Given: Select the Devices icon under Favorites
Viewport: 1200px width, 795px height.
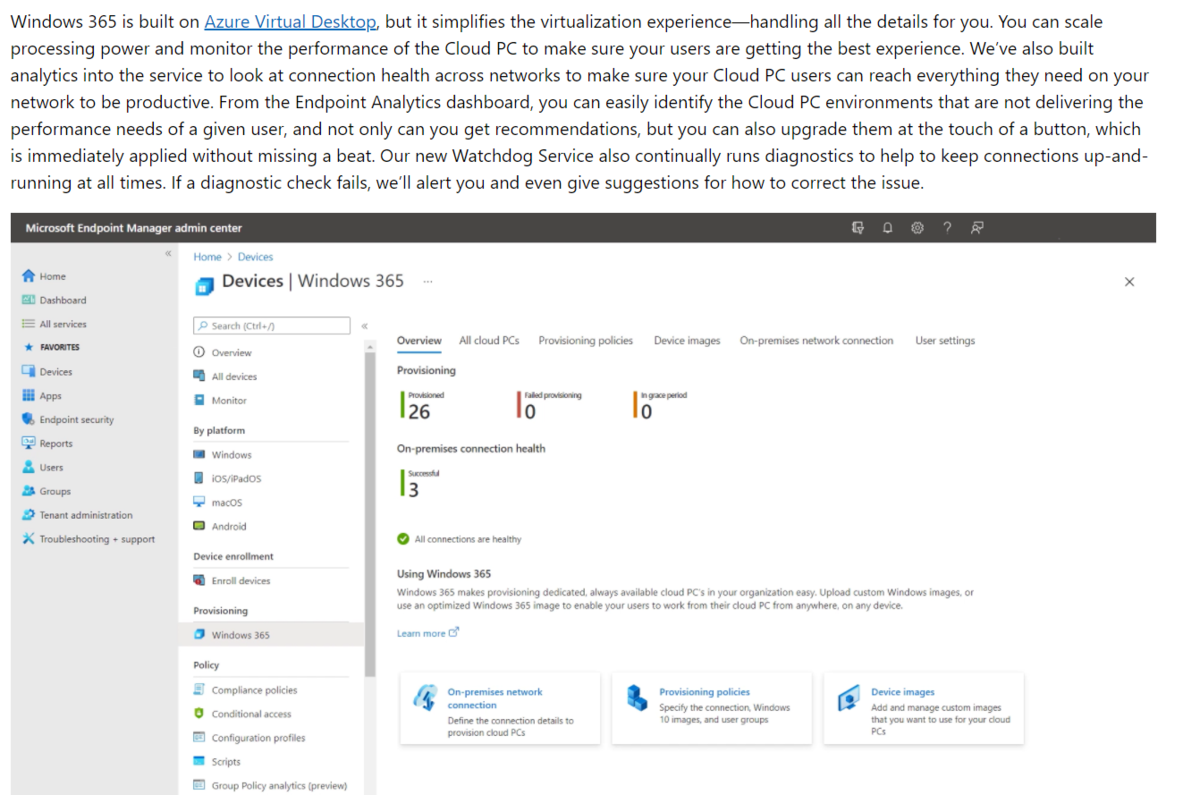Looking at the screenshot, I should pyautogui.click(x=29, y=371).
